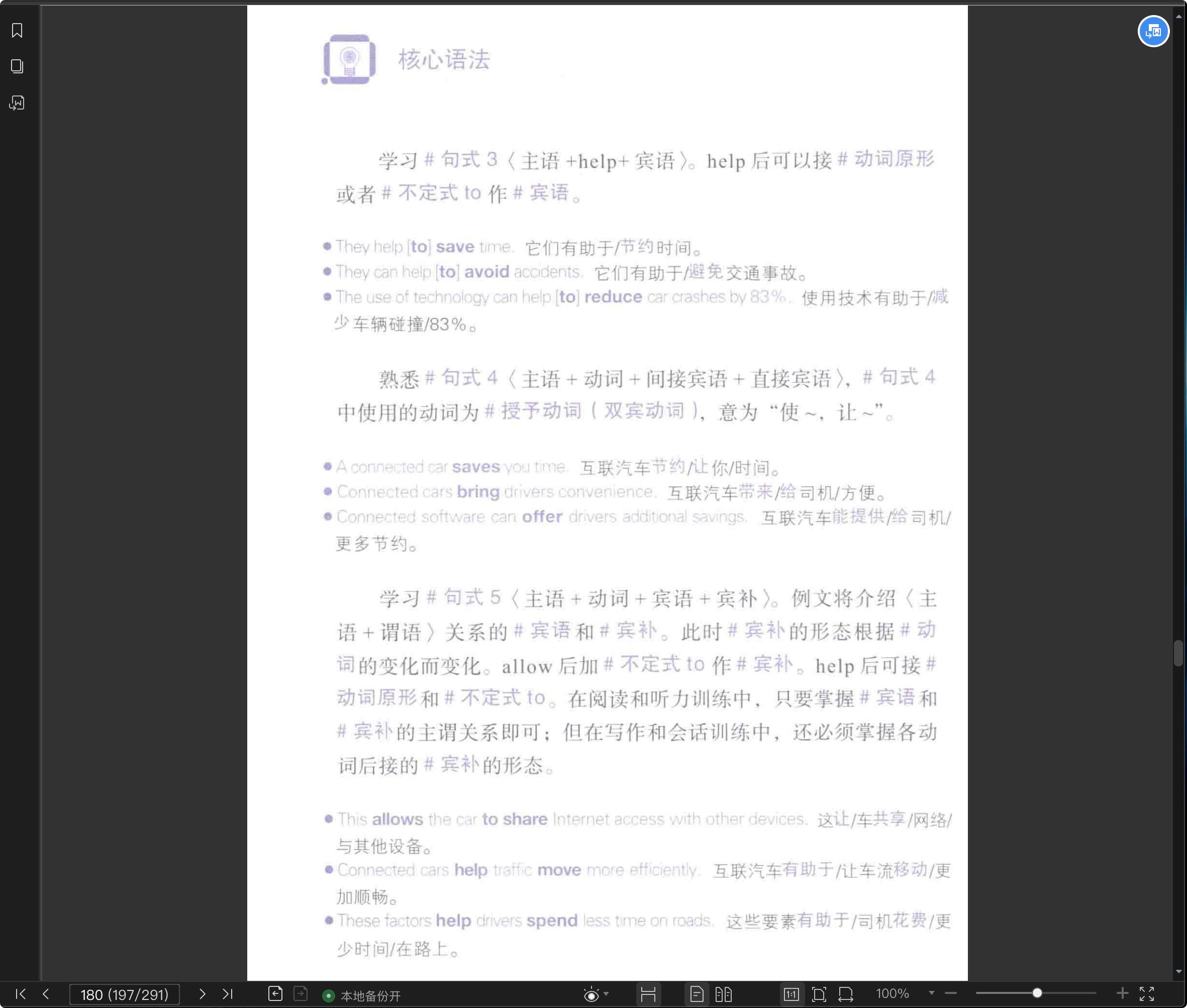
Task: Click the text "They help [to] save time"
Action: (x=425, y=246)
